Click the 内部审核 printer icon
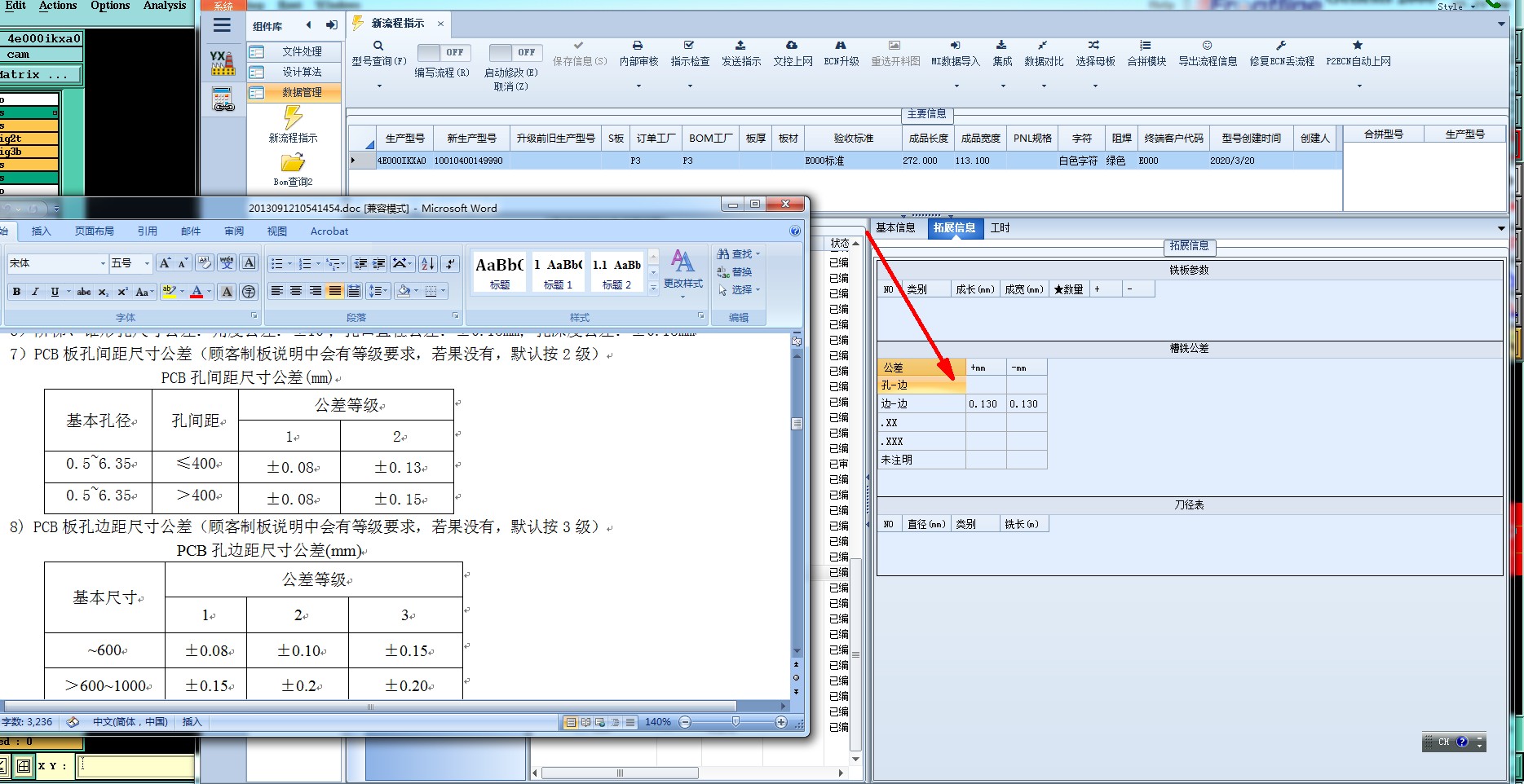 point(638,46)
